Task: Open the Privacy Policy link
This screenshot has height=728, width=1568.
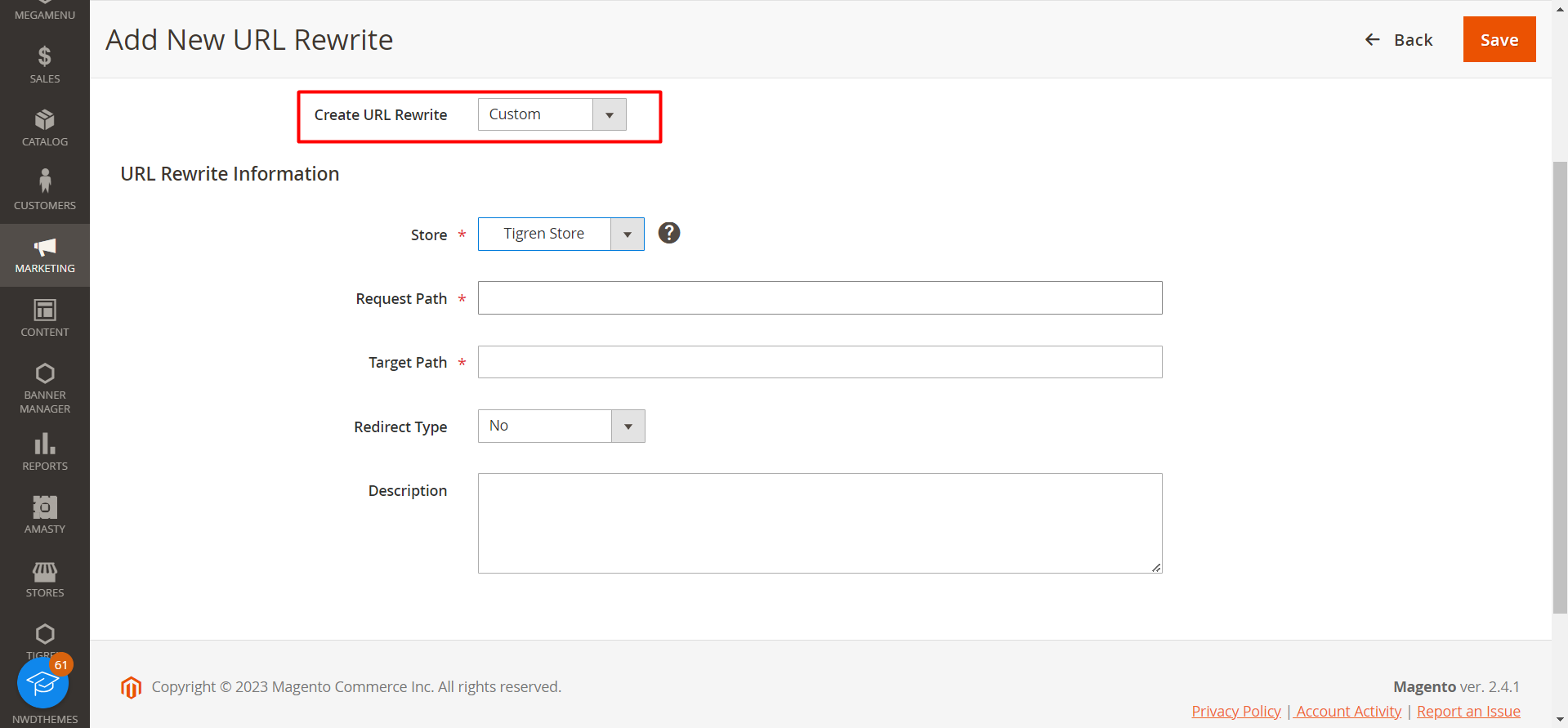Action: [1235, 712]
